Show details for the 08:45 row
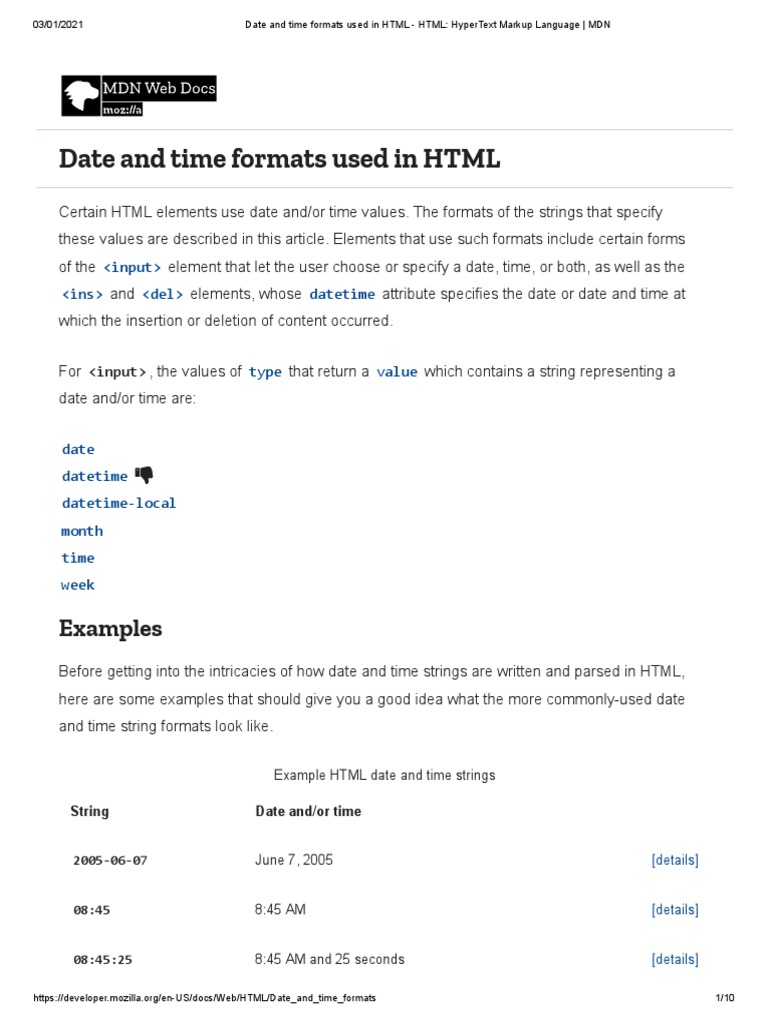Viewport: 768px width, 1024px height. click(674, 910)
